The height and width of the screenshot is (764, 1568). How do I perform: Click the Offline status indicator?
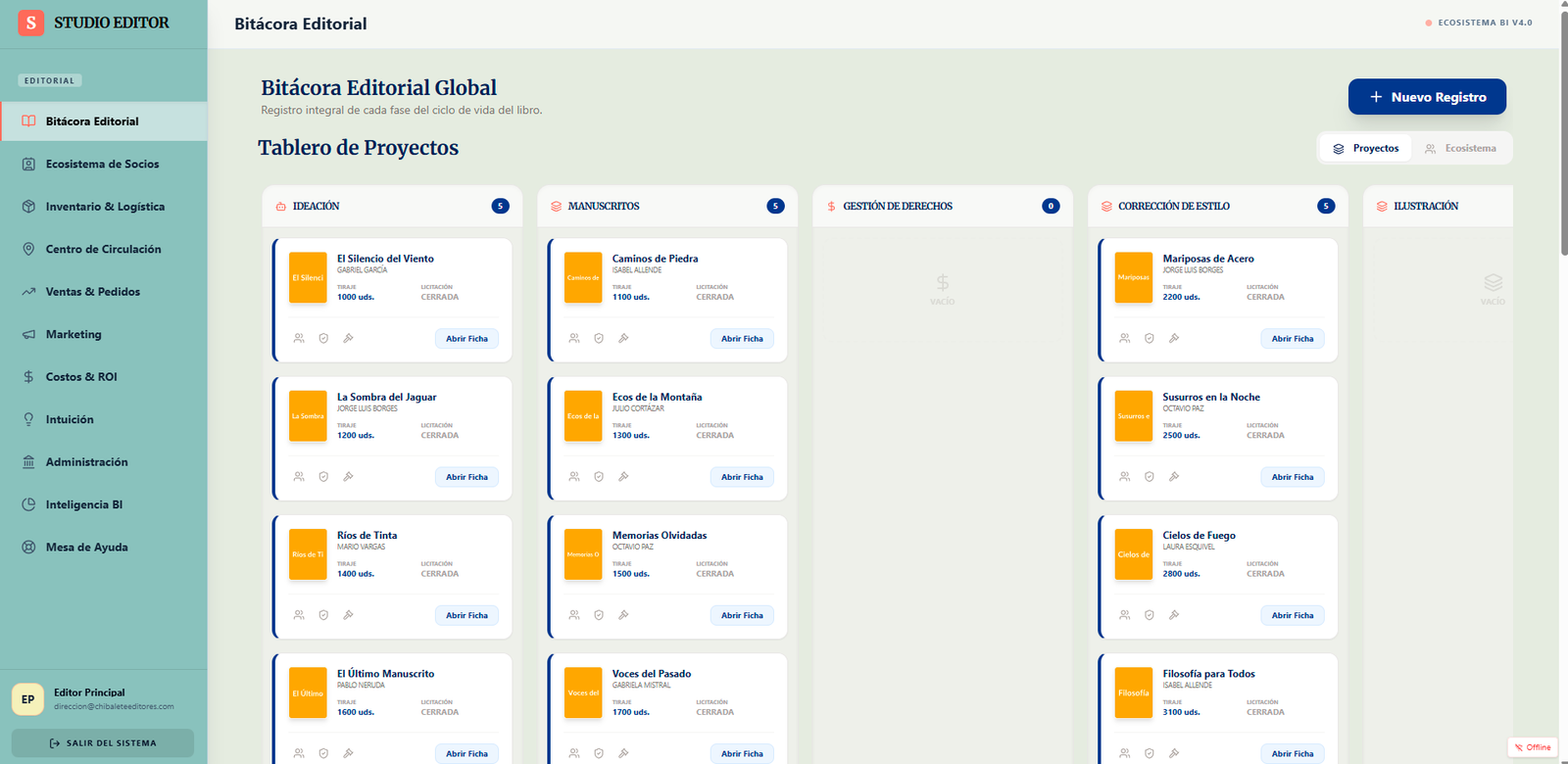[x=1532, y=747]
